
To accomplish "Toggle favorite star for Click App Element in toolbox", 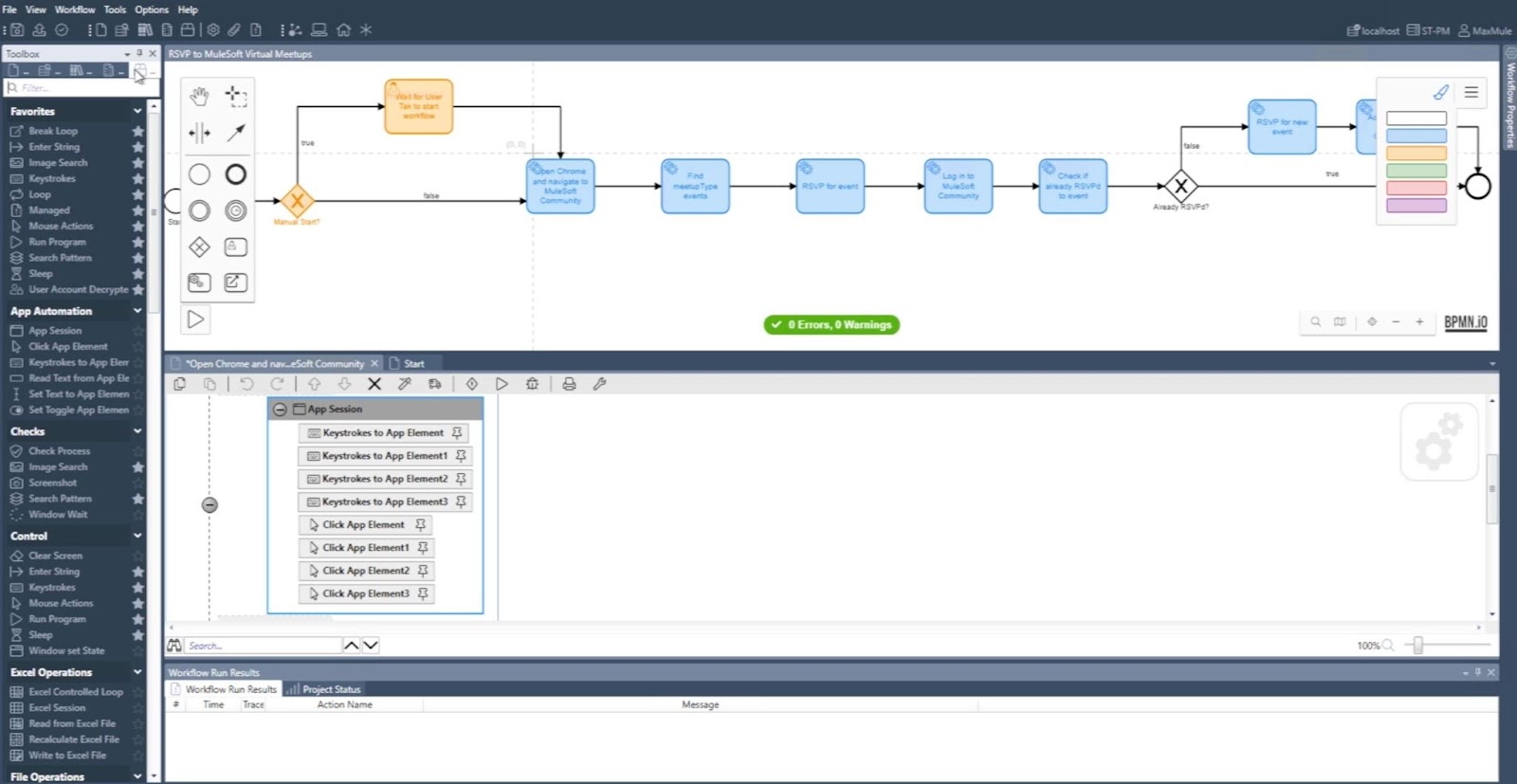I will pos(138,347).
